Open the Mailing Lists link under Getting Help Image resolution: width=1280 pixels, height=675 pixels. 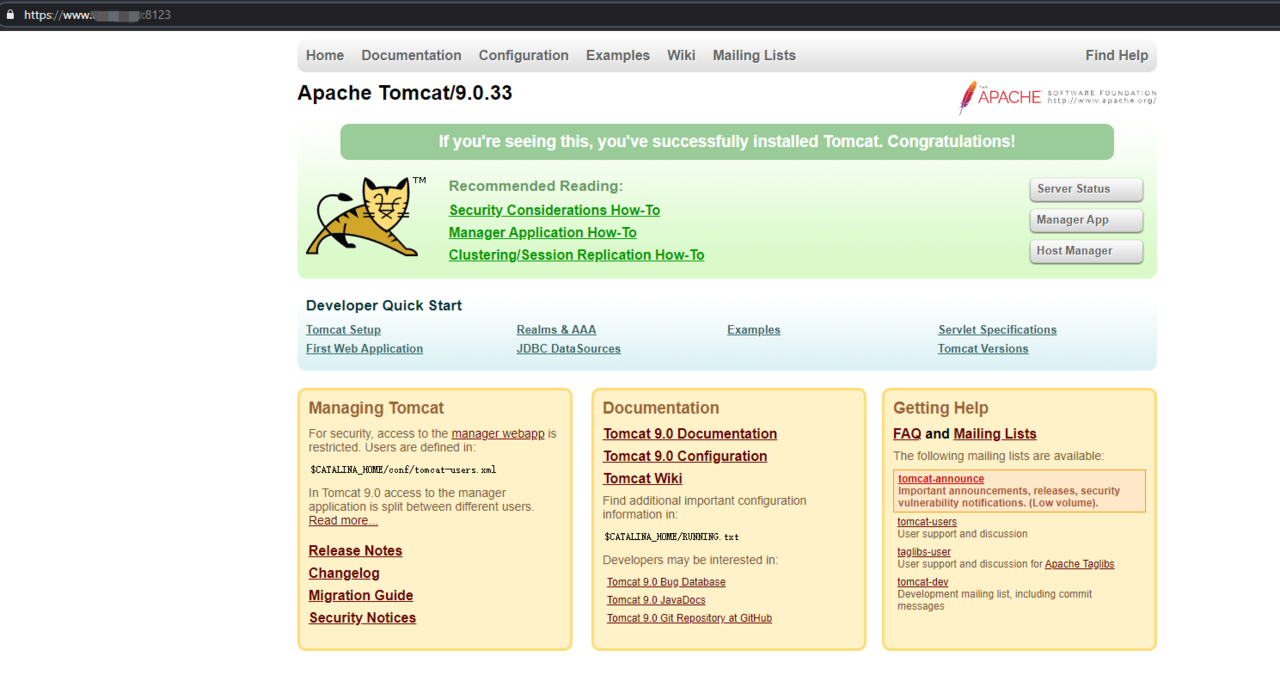pyautogui.click(x=995, y=434)
